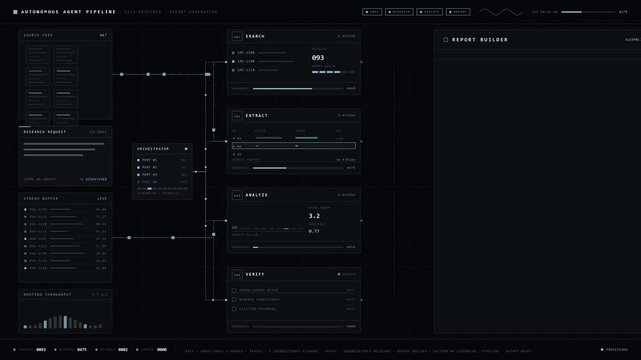Click the 093 value in Search panel
The width and height of the screenshot is (641, 360).
[x=318, y=58]
